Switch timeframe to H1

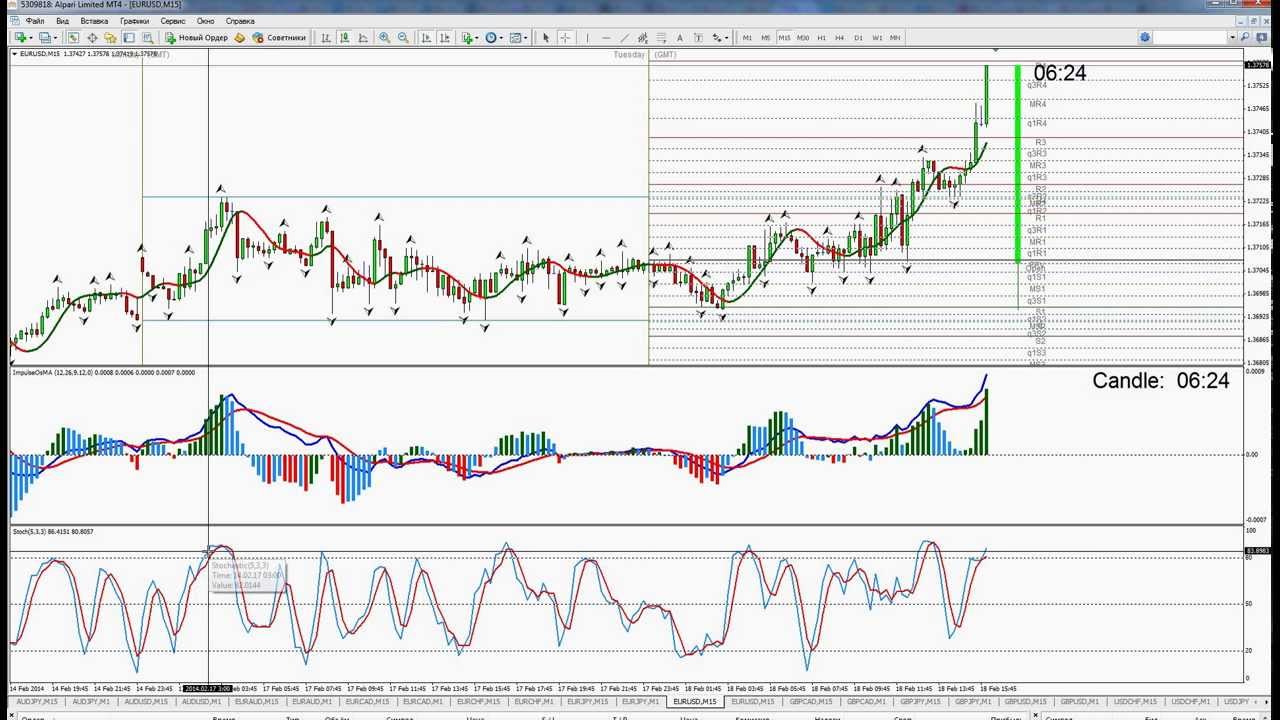pos(821,38)
